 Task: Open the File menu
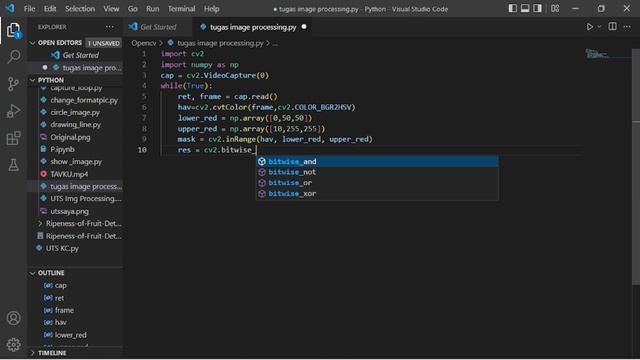29,9
